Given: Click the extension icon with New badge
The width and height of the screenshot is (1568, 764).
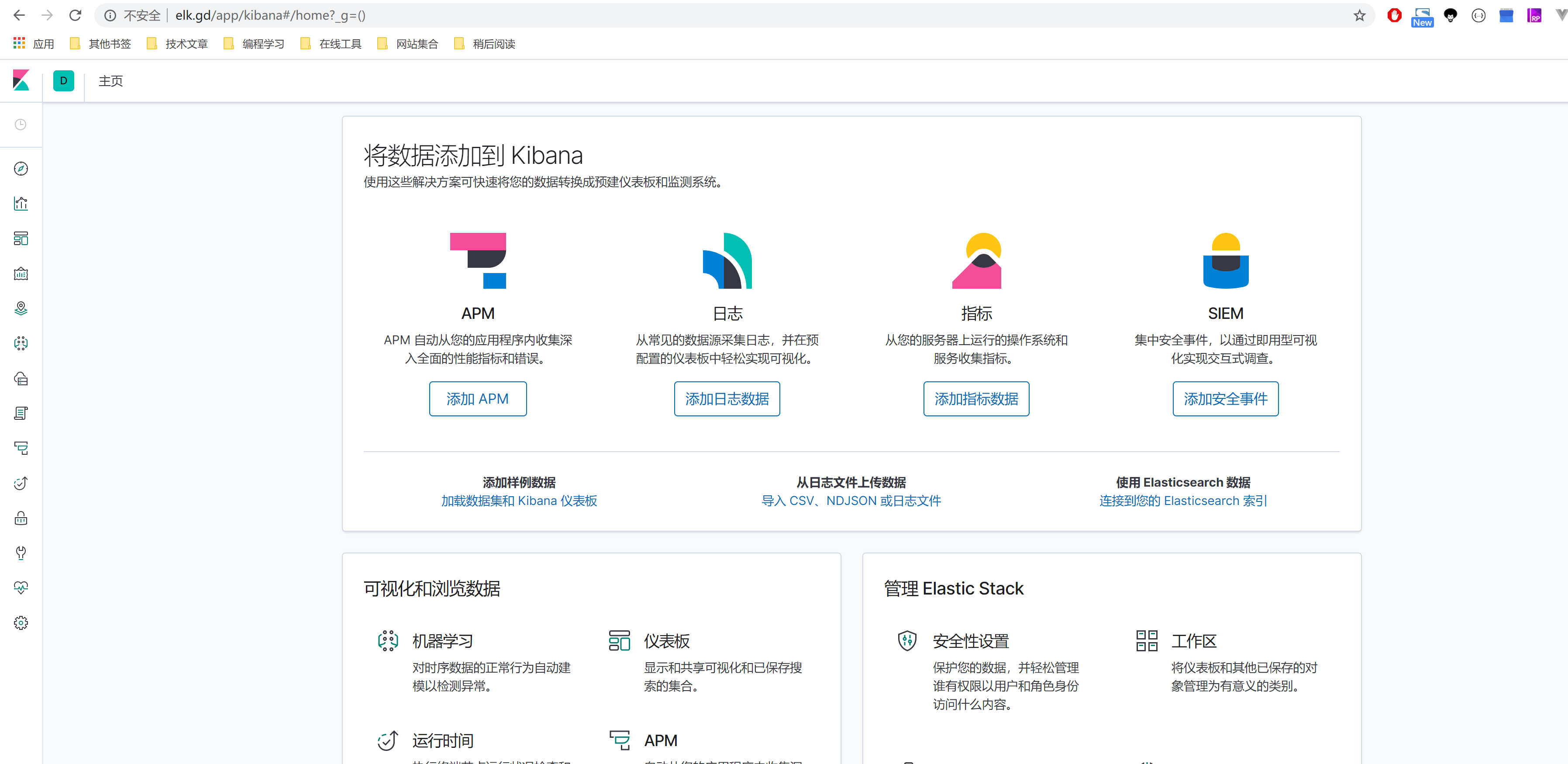Looking at the screenshot, I should tap(1422, 17).
